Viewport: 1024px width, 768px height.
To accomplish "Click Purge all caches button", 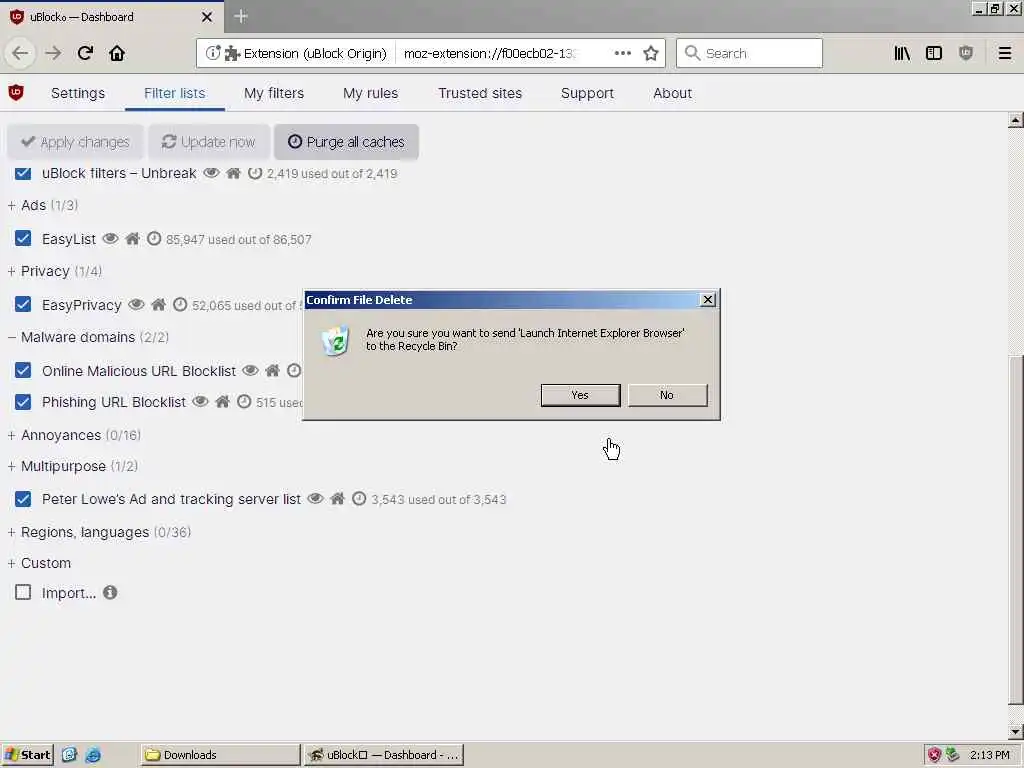I will [x=346, y=142].
